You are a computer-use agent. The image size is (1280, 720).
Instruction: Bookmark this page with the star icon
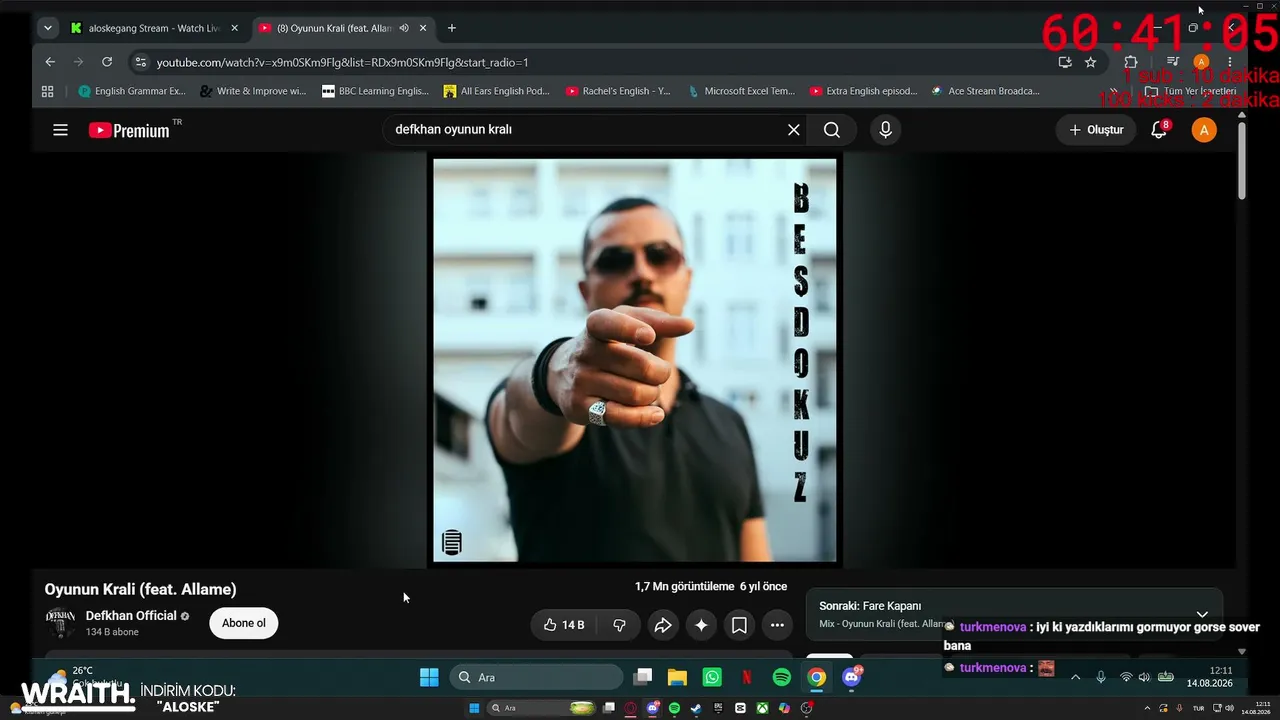point(1090,62)
